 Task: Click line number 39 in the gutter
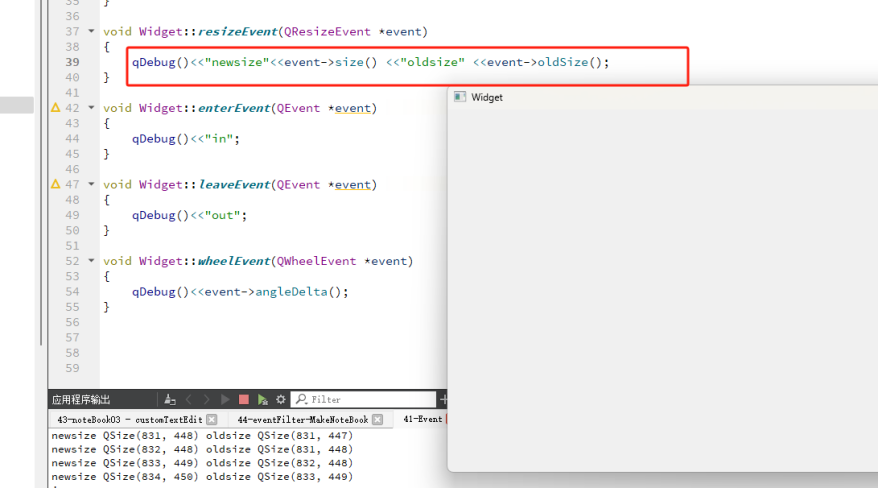pos(72,62)
